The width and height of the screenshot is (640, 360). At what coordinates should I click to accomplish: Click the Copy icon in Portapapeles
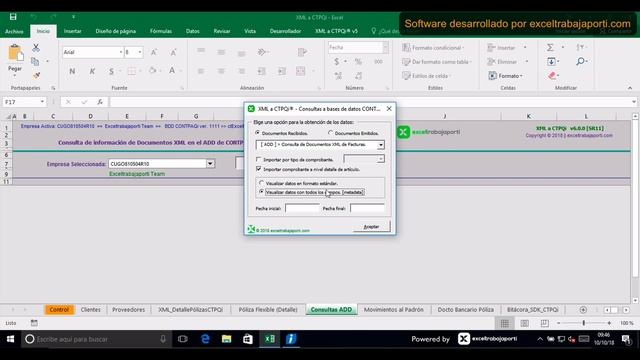(x=36, y=62)
